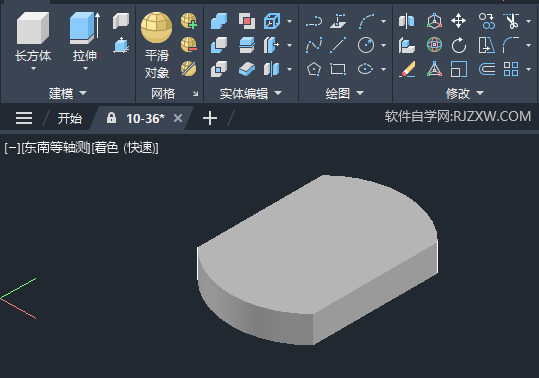Image resolution: width=539 pixels, height=378 pixels.
Task: Click the 3D Move gizmo icon
Action: (x=434, y=21)
